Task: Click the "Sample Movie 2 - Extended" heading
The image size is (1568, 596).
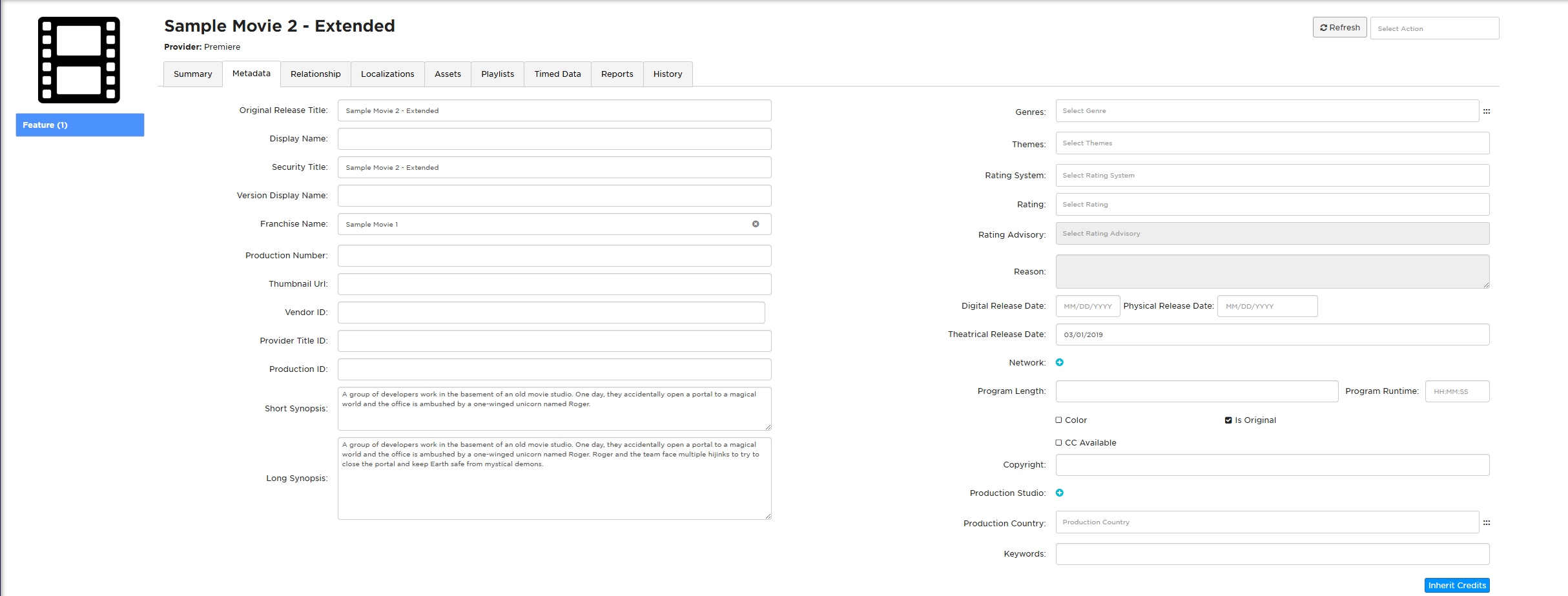Action: click(280, 26)
